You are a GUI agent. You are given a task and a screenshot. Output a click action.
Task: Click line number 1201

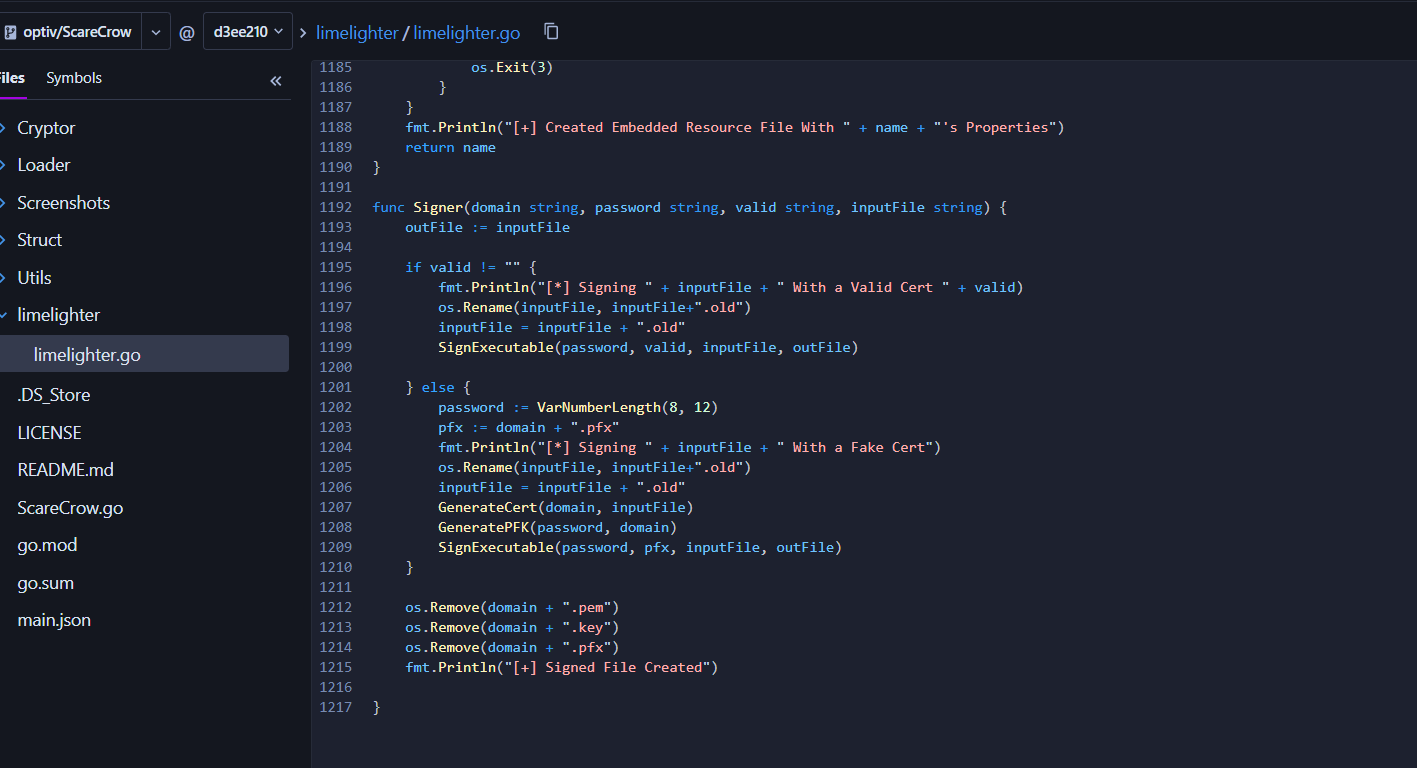[x=335, y=387]
